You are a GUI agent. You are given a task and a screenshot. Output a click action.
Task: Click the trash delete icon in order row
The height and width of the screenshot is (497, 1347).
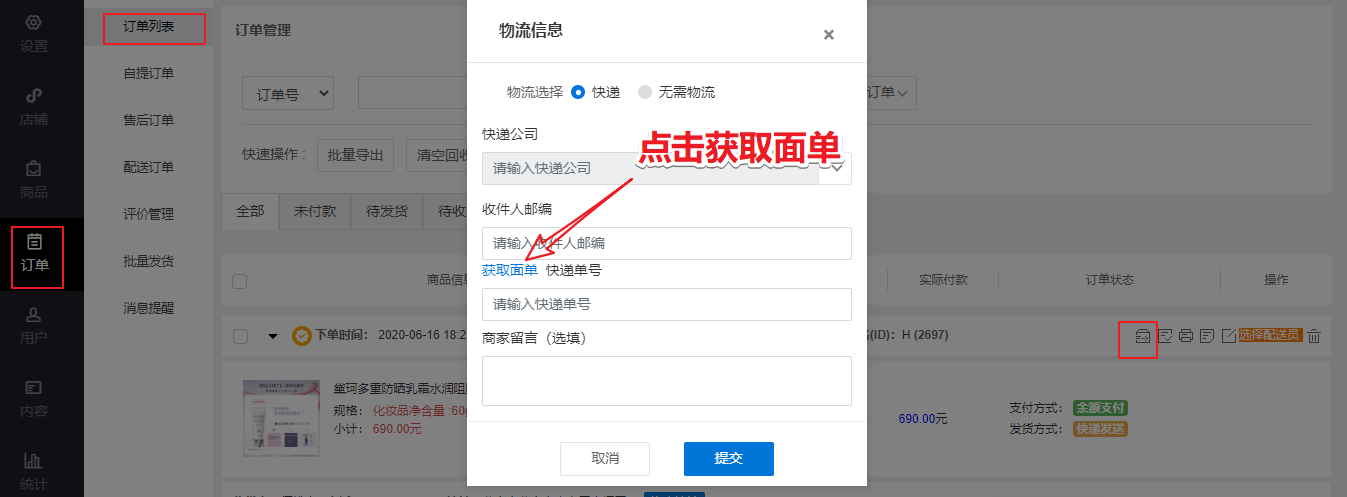[1314, 336]
